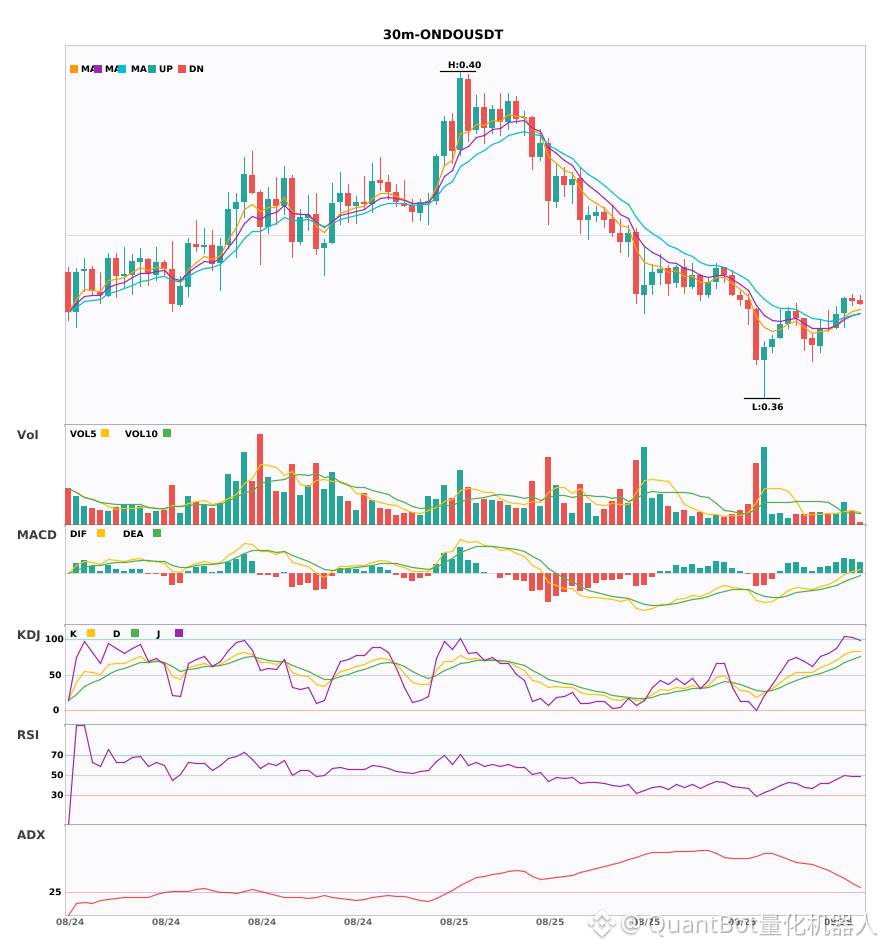The height and width of the screenshot is (950, 885).
Task: Click the teal UP legend swatch
Action: point(152,69)
